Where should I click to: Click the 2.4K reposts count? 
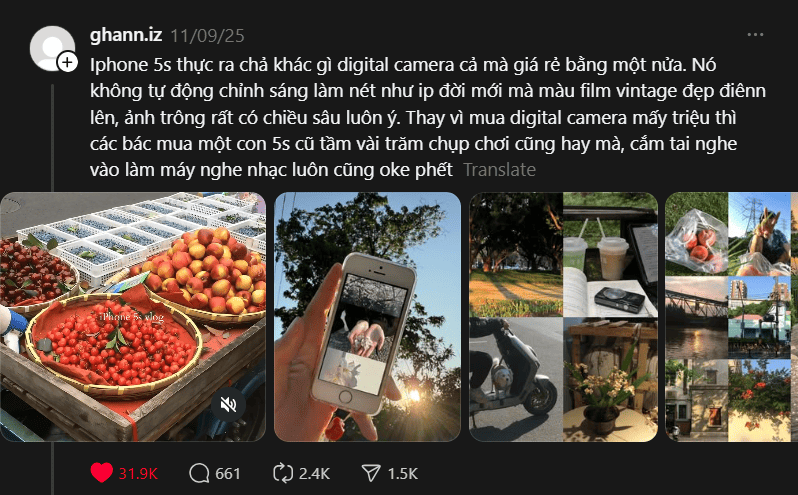(x=314, y=474)
